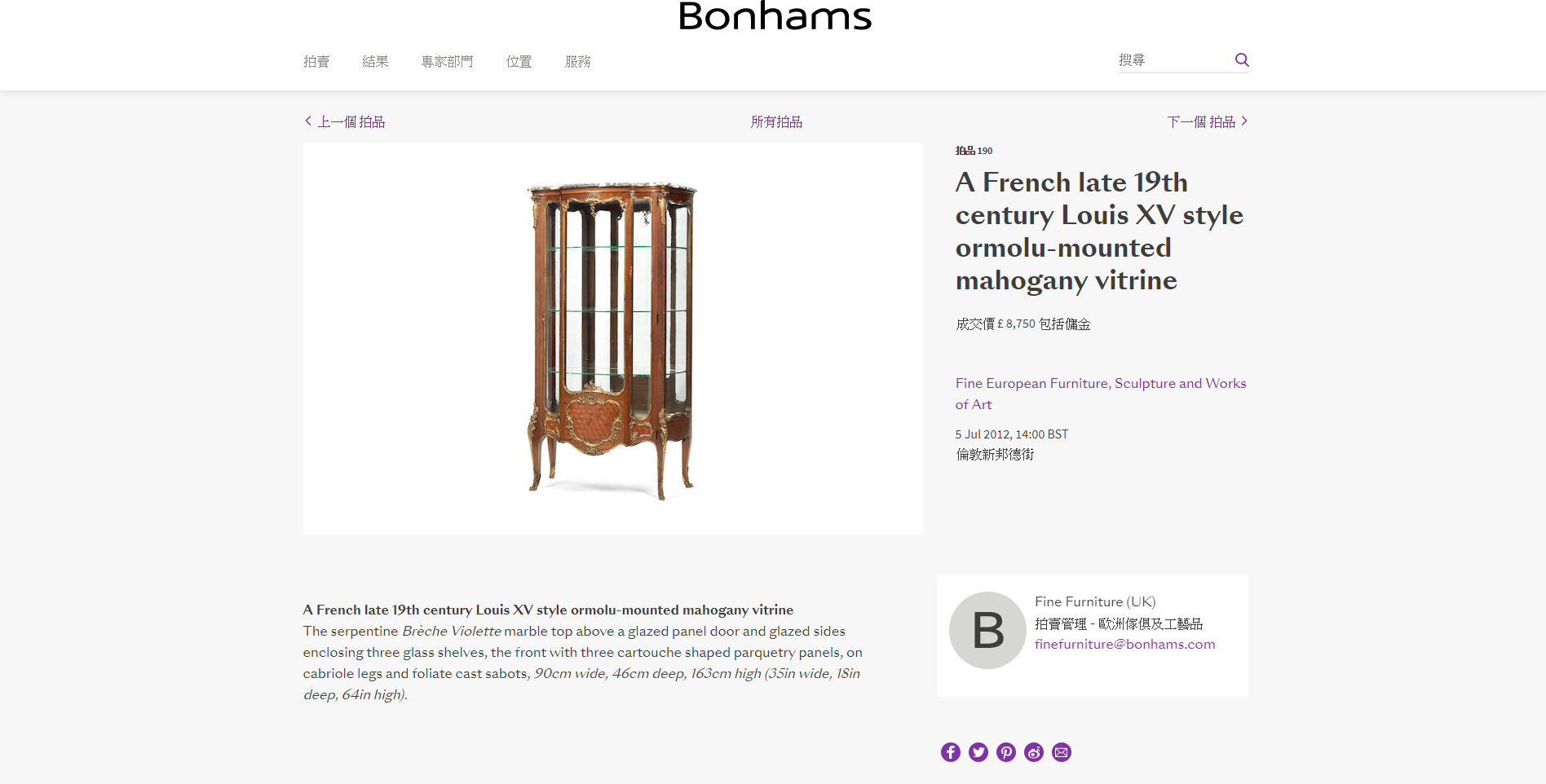Image resolution: width=1546 pixels, height=784 pixels.
Task: Click the round B avatar
Action: [x=987, y=630]
